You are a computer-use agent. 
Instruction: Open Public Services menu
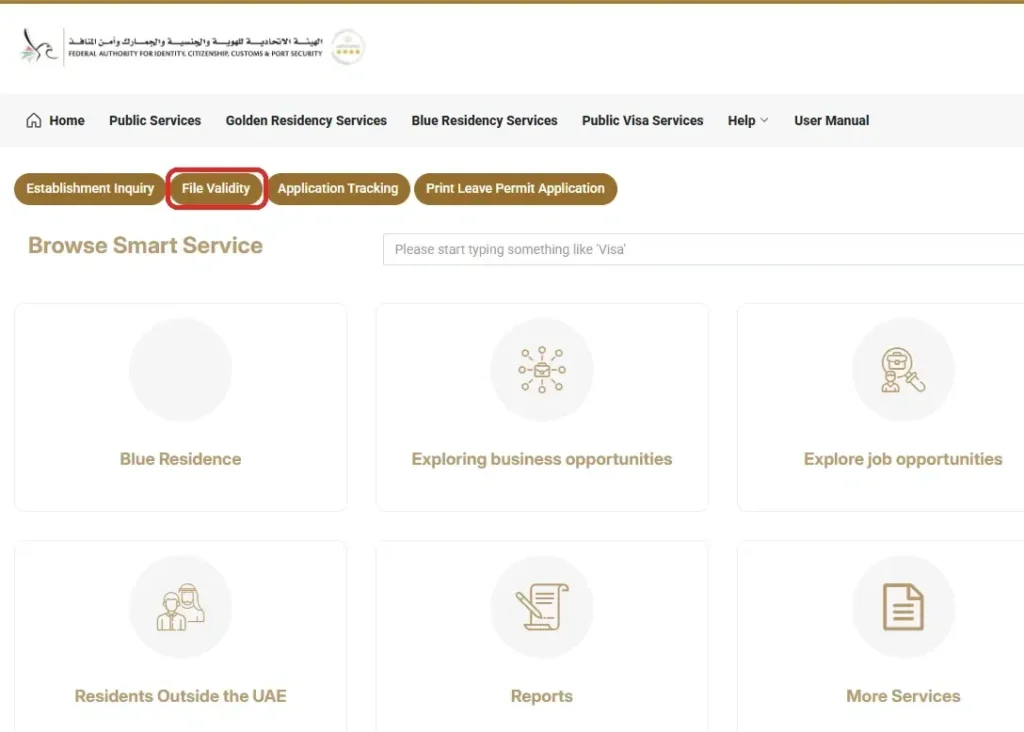tap(155, 120)
